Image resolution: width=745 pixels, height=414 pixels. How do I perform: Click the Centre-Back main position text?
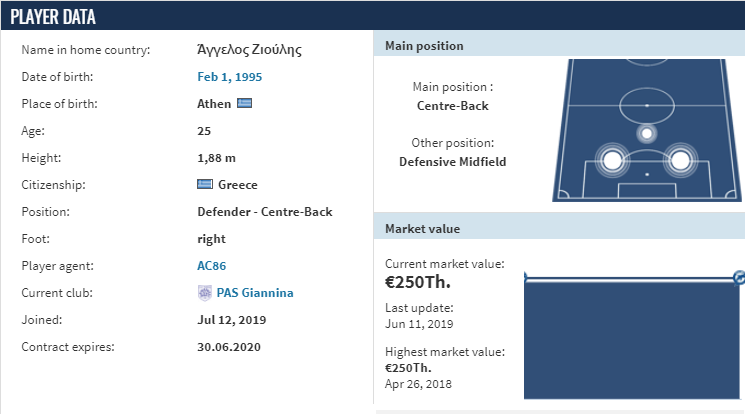coord(452,106)
